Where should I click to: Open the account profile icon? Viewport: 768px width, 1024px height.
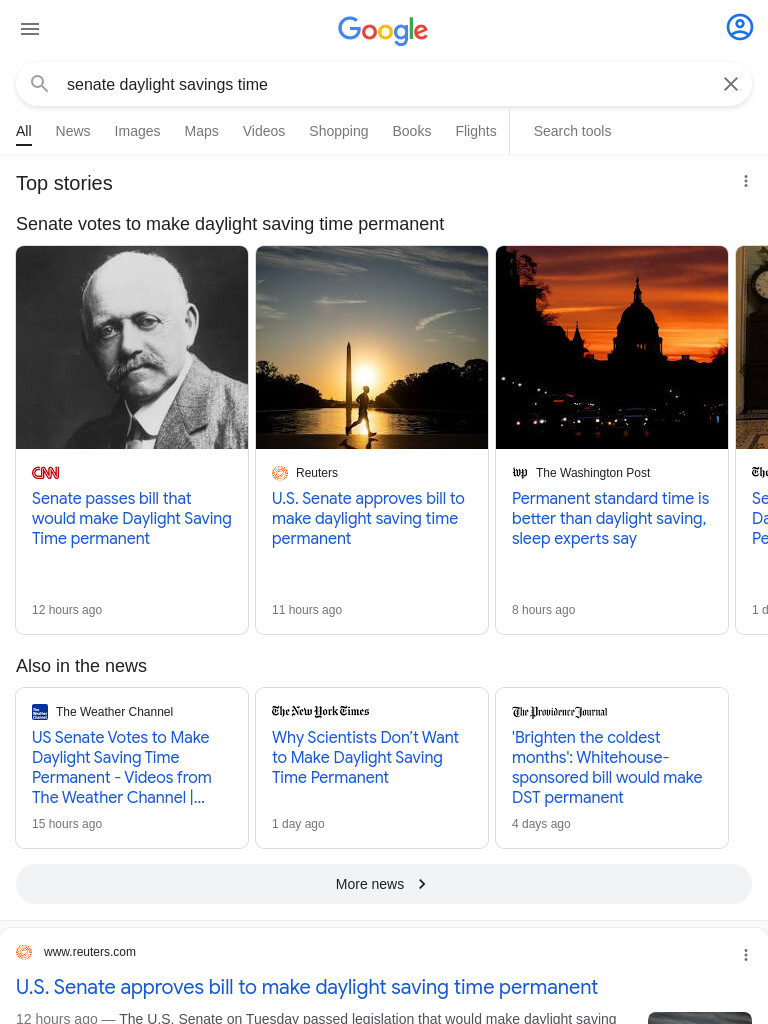pos(739,27)
